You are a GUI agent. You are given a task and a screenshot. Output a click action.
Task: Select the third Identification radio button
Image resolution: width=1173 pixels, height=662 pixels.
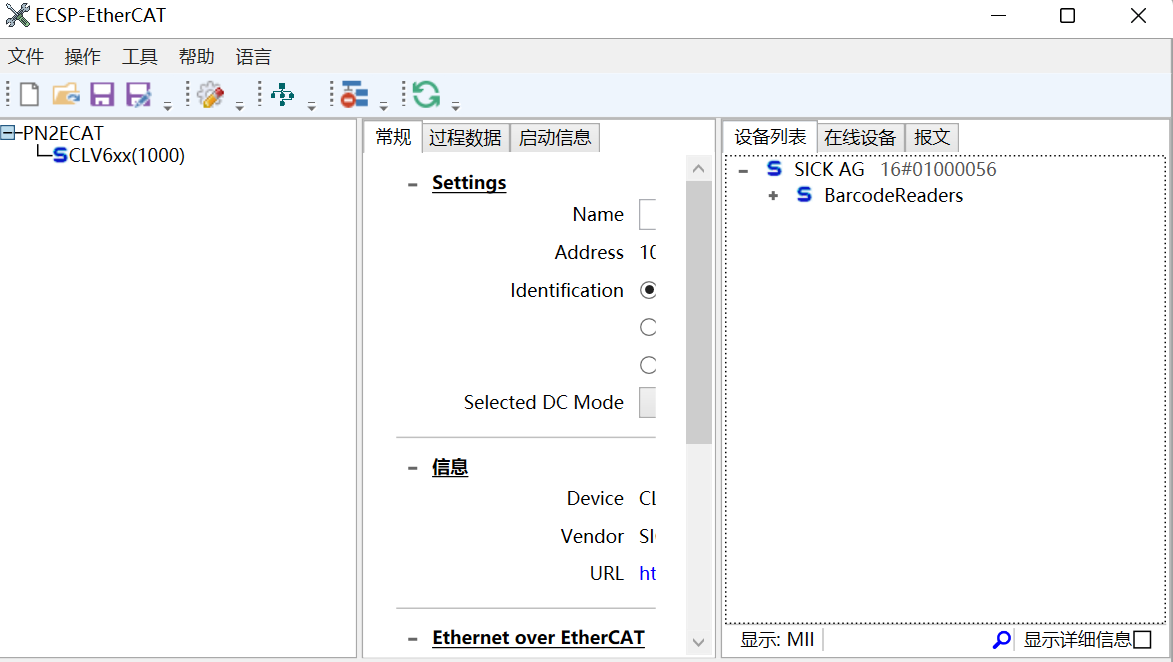click(649, 365)
